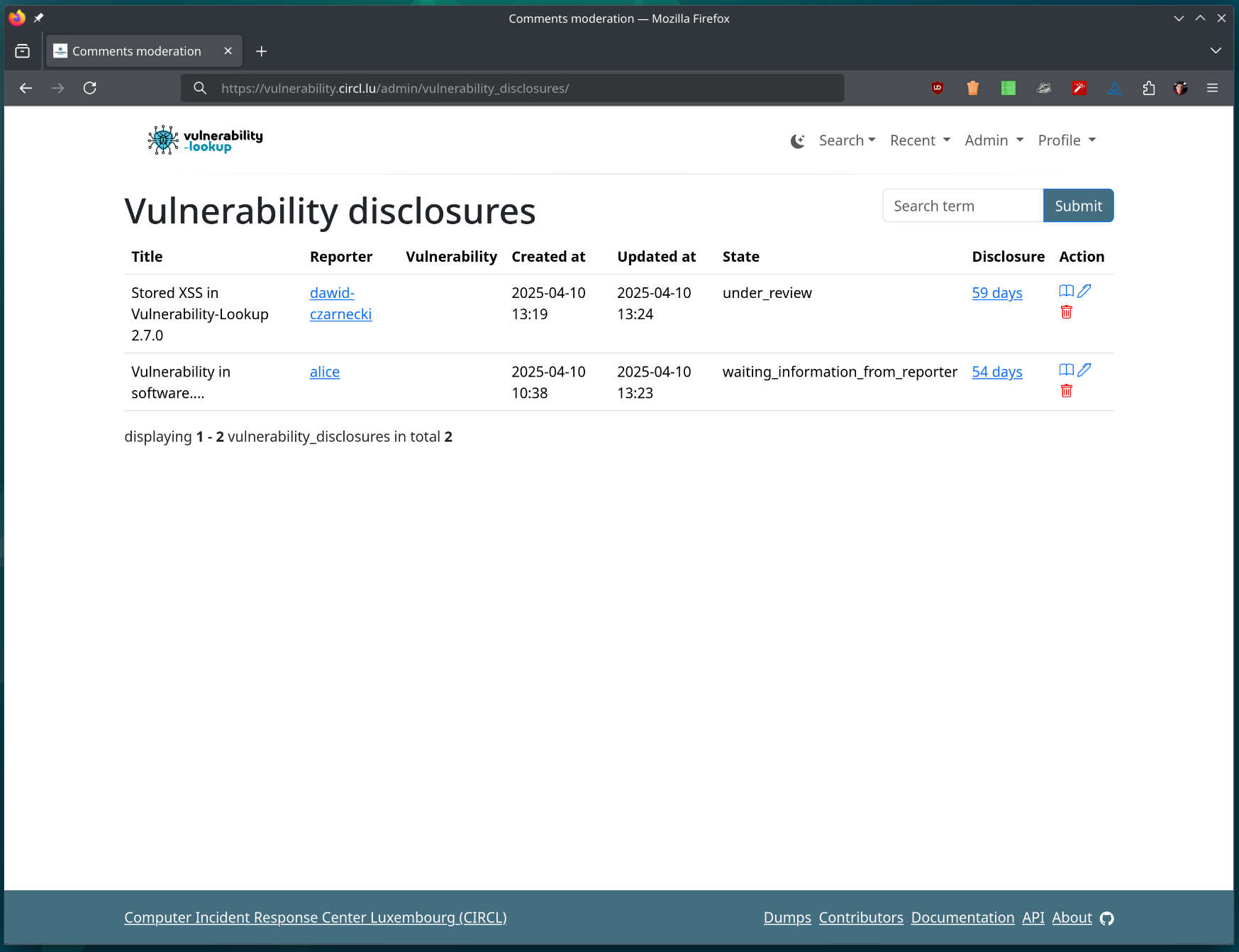Focus the Search term input field
This screenshot has width=1239, height=952.
(x=962, y=206)
